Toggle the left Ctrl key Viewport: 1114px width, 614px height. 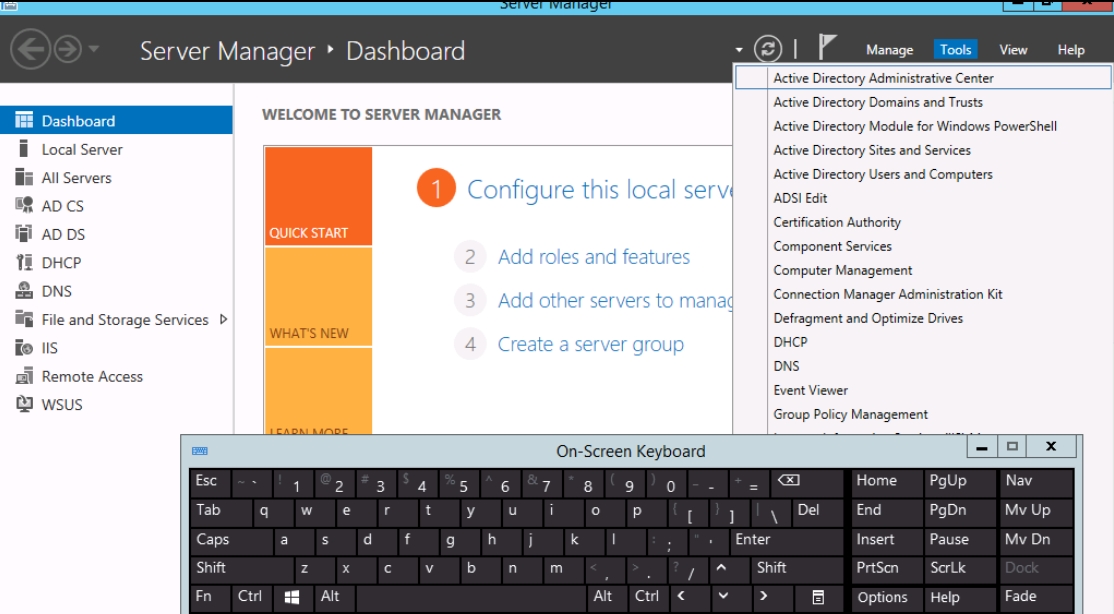pyautogui.click(x=252, y=597)
